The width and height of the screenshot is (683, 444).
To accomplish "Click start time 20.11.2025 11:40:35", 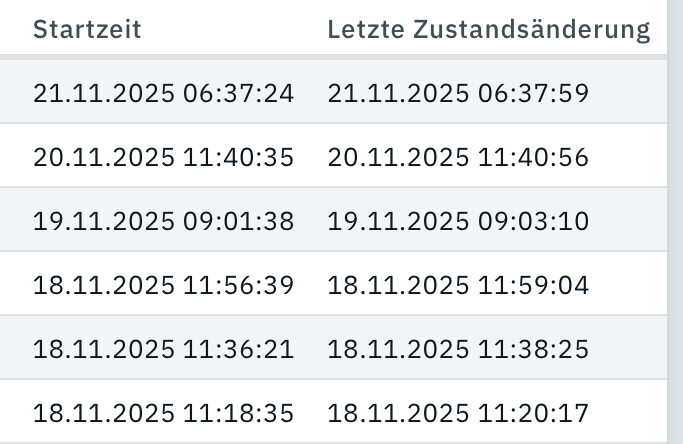I will [x=163, y=157].
